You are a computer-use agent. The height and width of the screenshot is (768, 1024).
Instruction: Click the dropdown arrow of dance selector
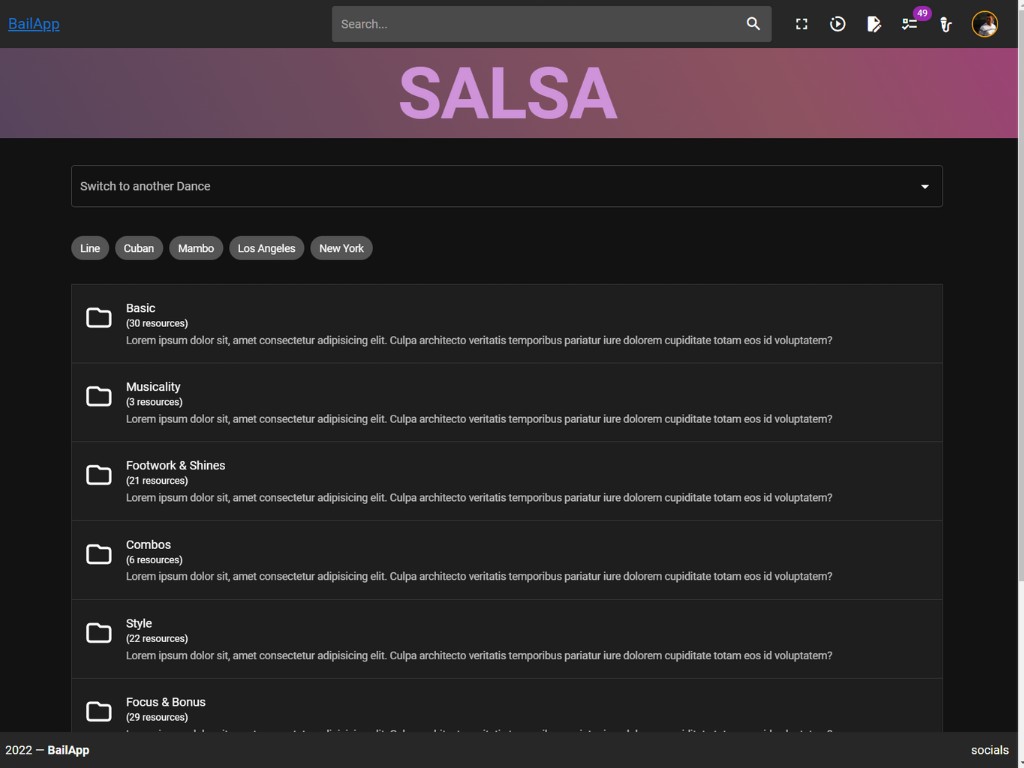coord(925,187)
